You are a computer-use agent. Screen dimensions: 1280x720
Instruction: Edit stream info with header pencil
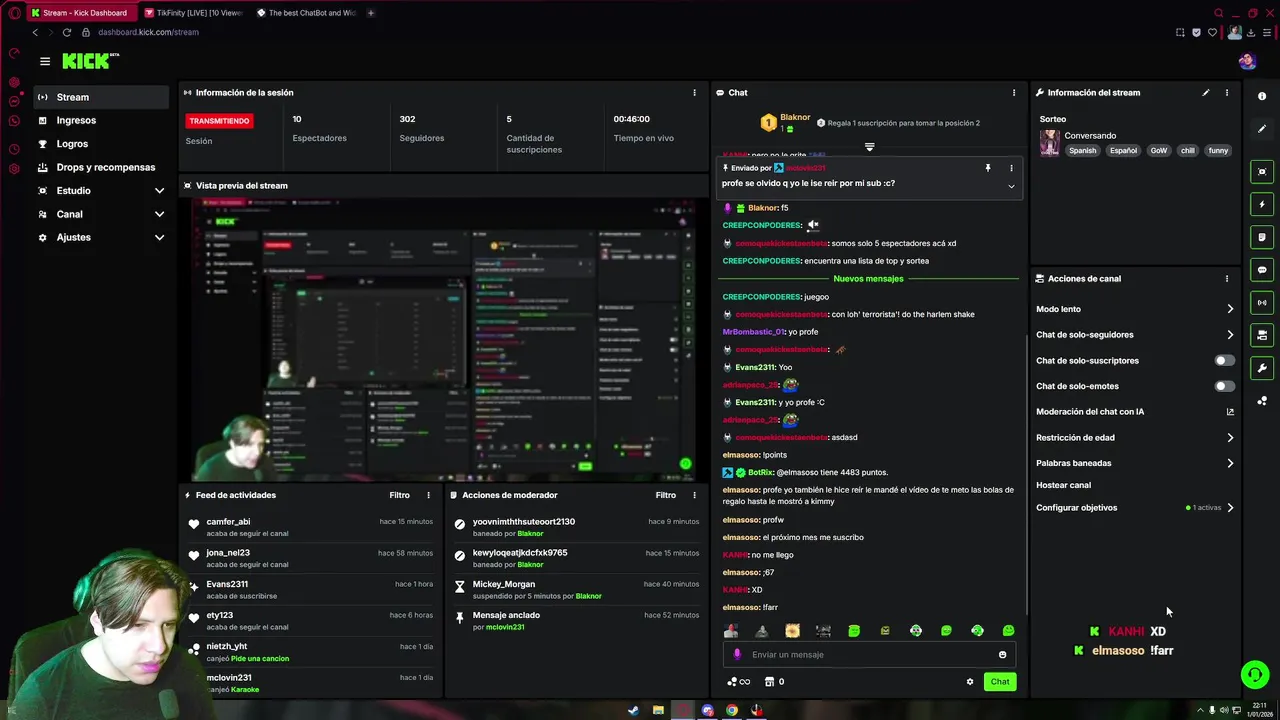pos(1205,92)
